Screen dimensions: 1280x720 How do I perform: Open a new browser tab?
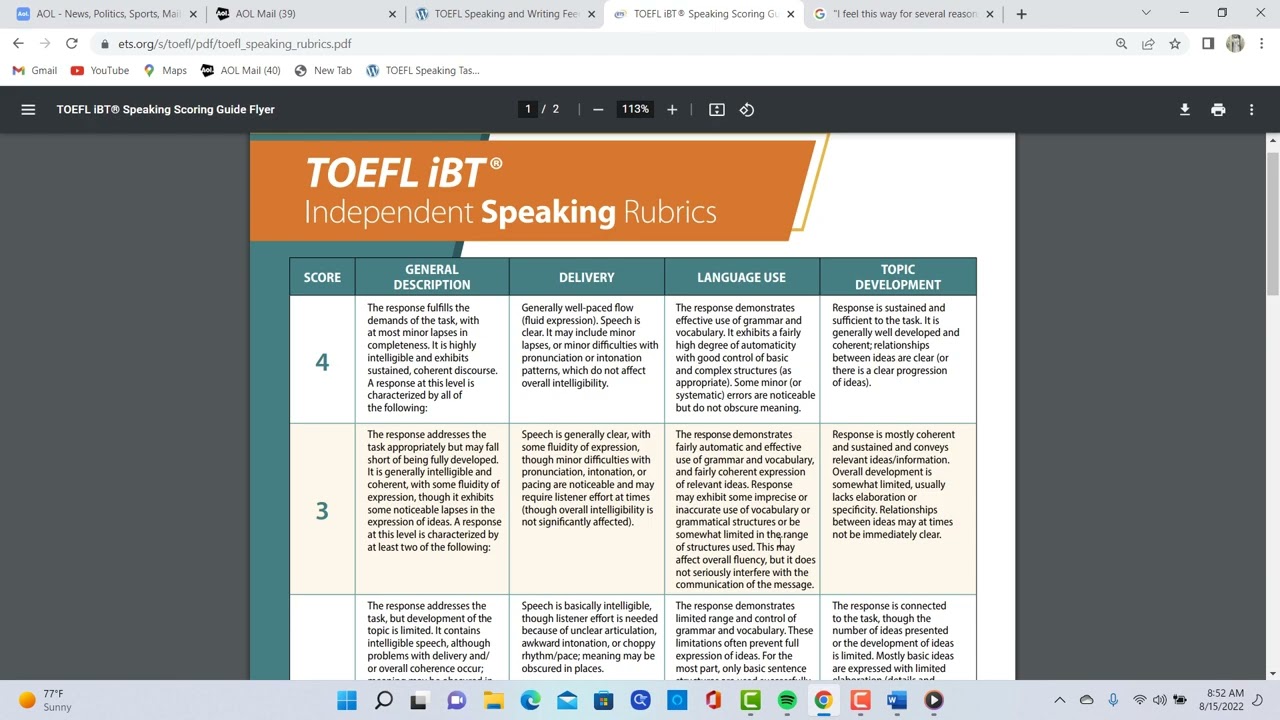1021,14
